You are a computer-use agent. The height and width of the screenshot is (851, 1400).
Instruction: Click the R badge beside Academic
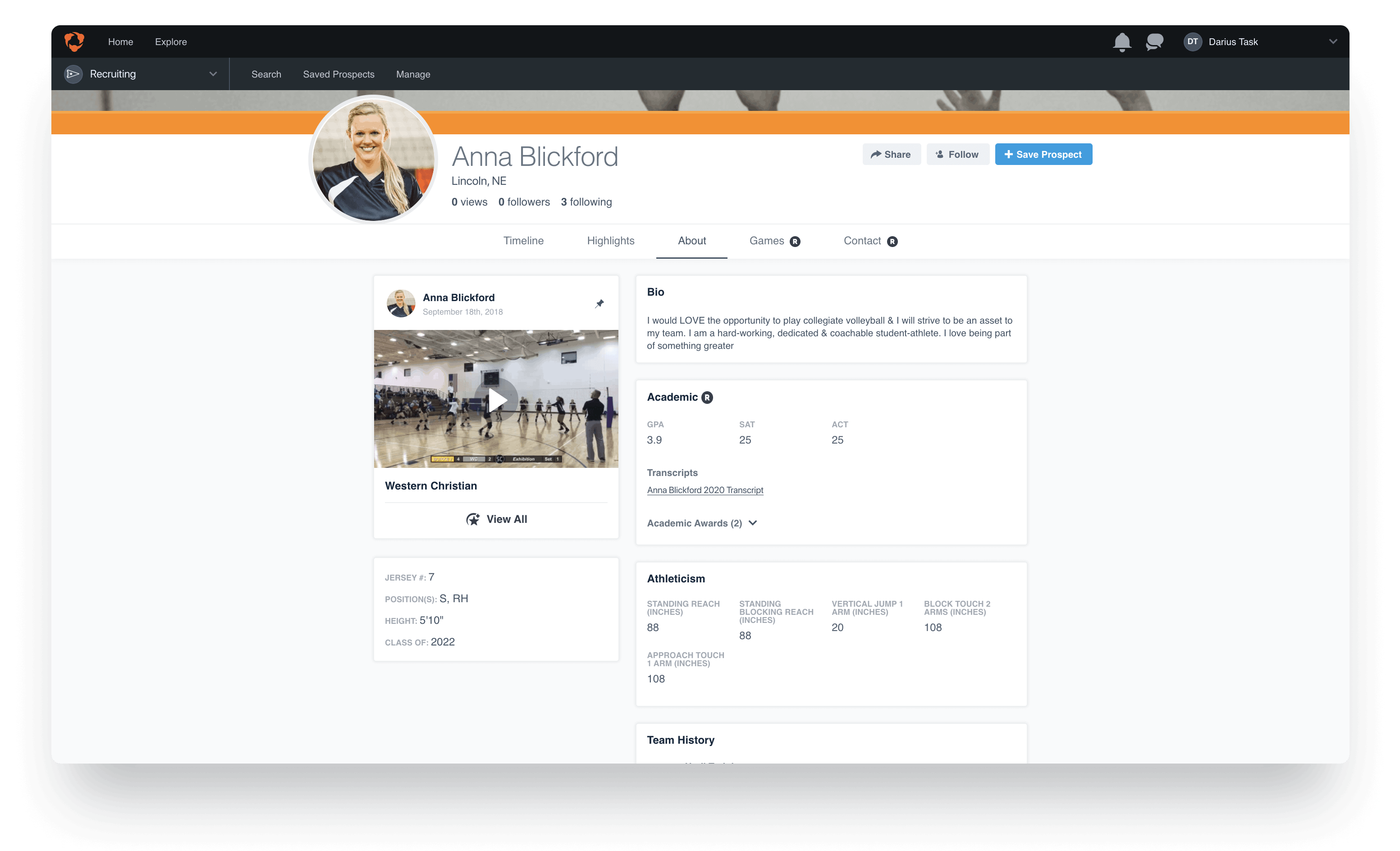(707, 397)
